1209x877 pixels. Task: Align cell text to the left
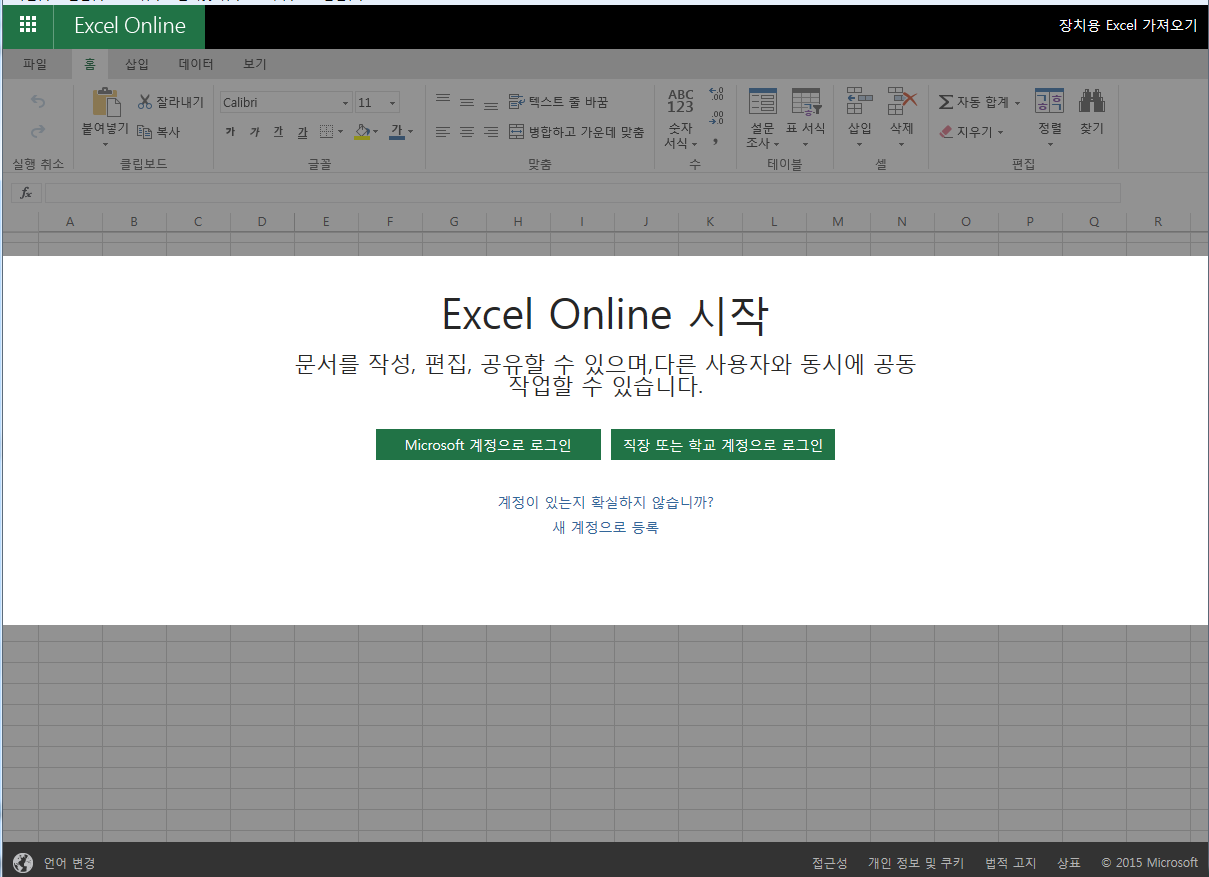[443, 131]
